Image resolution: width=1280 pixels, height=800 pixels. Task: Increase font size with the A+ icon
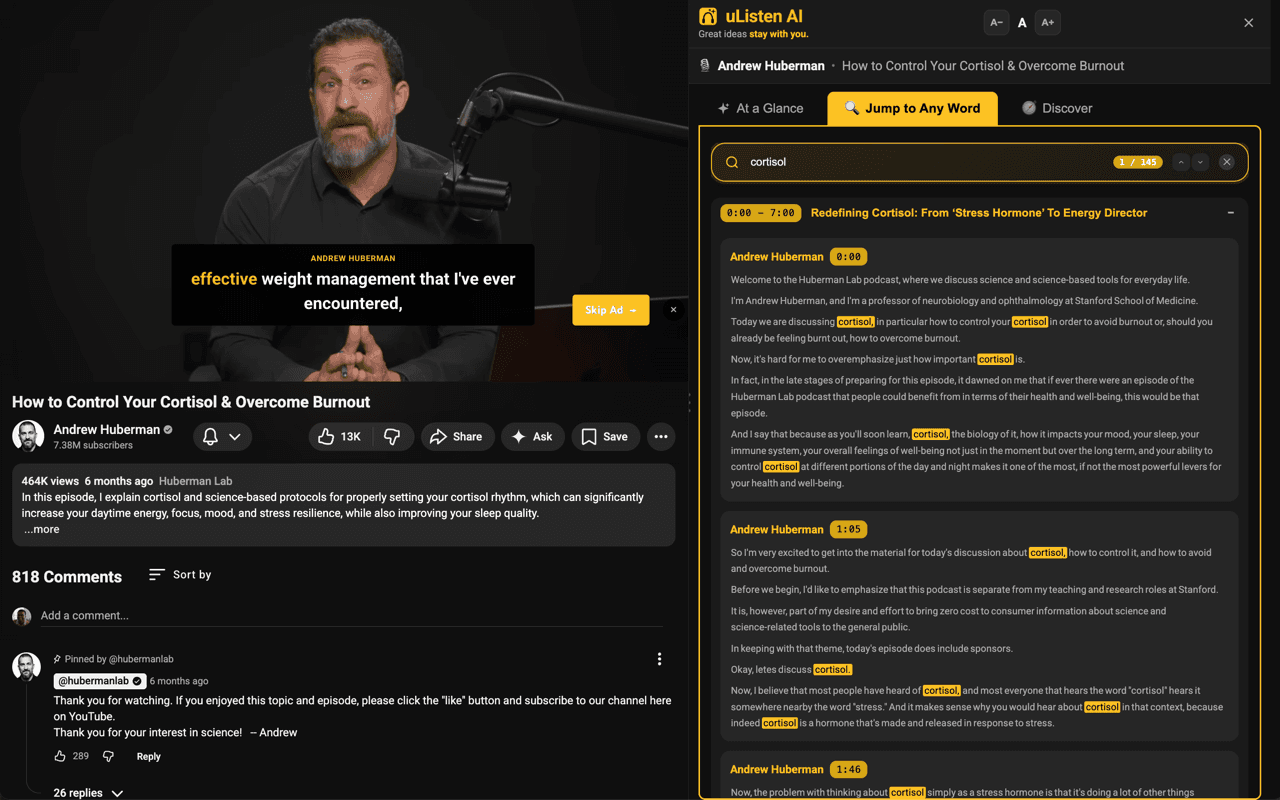pos(1047,22)
